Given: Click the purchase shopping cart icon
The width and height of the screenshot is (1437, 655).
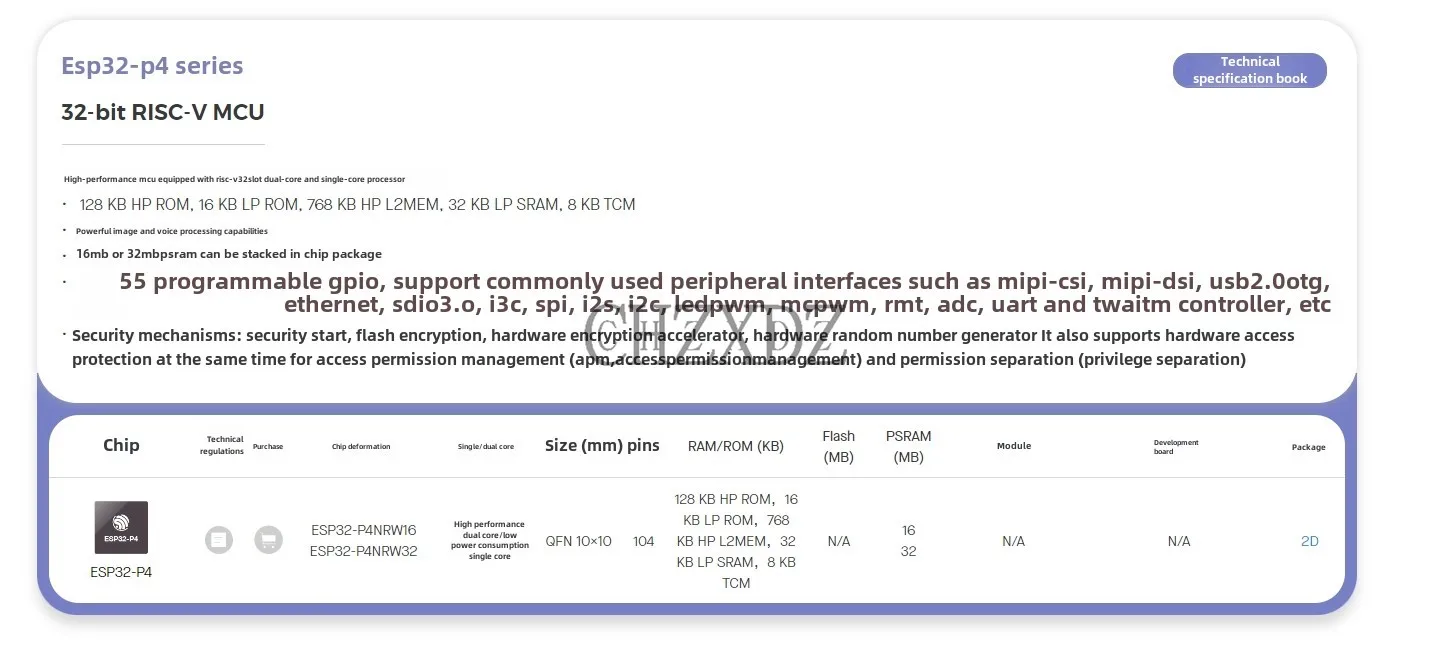Looking at the screenshot, I should 268,540.
